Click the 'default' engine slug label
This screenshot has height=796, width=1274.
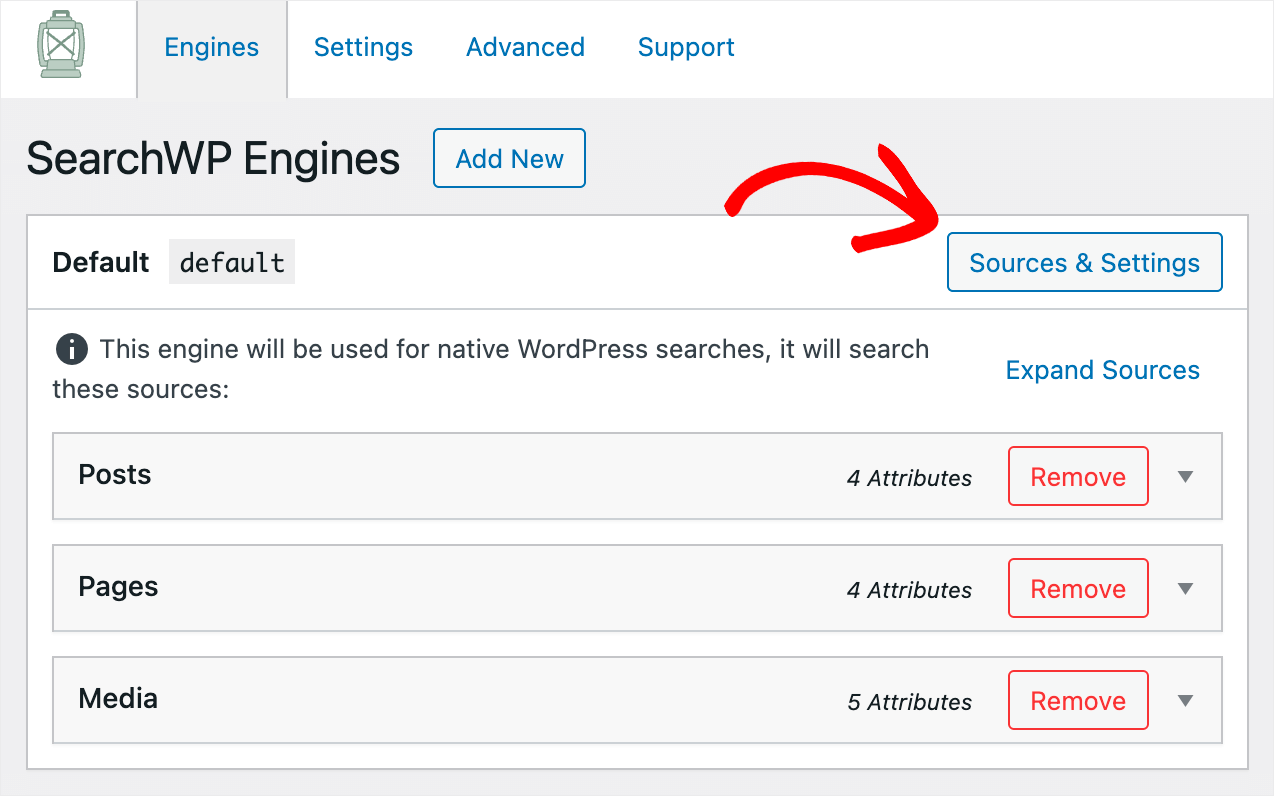pos(232,262)
